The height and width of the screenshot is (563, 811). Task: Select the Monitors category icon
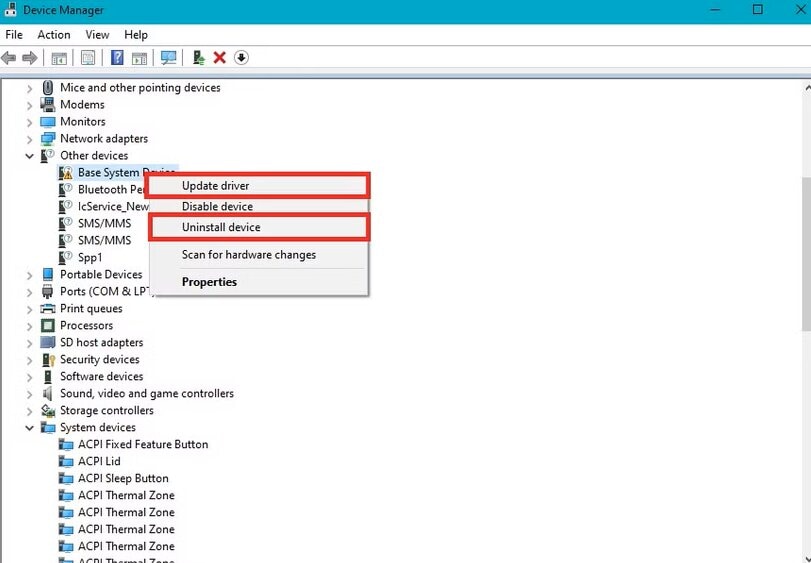pyautogui.click(x=48, y=122)
